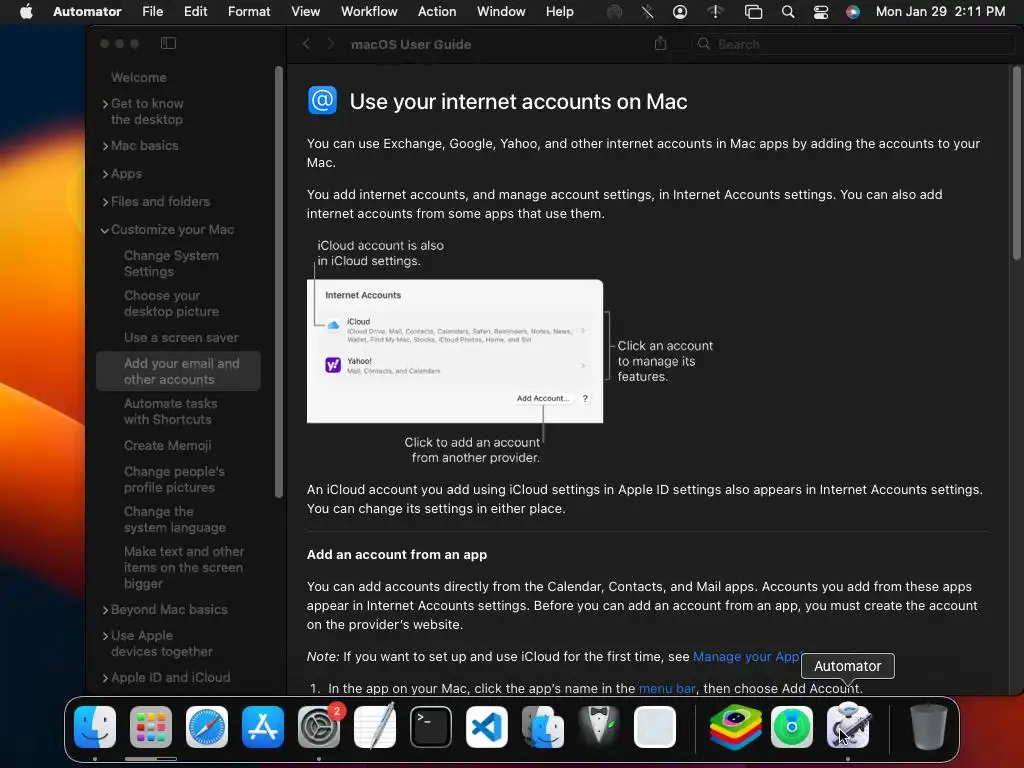Open the blank white app icon in Dock
Screen dimensions: 1024x768
[655, 726]
